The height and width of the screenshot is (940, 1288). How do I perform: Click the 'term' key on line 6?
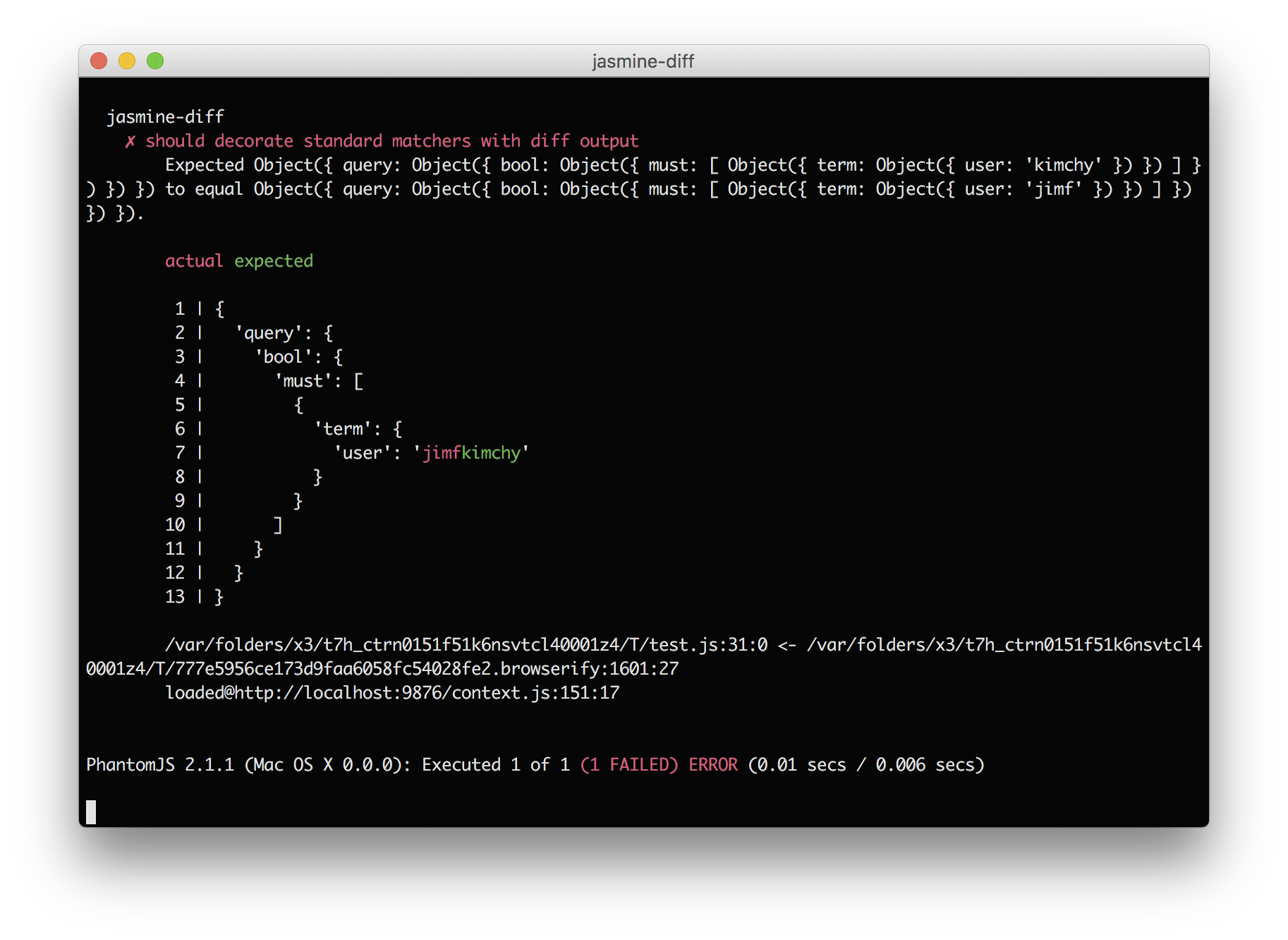pos(342,429)
